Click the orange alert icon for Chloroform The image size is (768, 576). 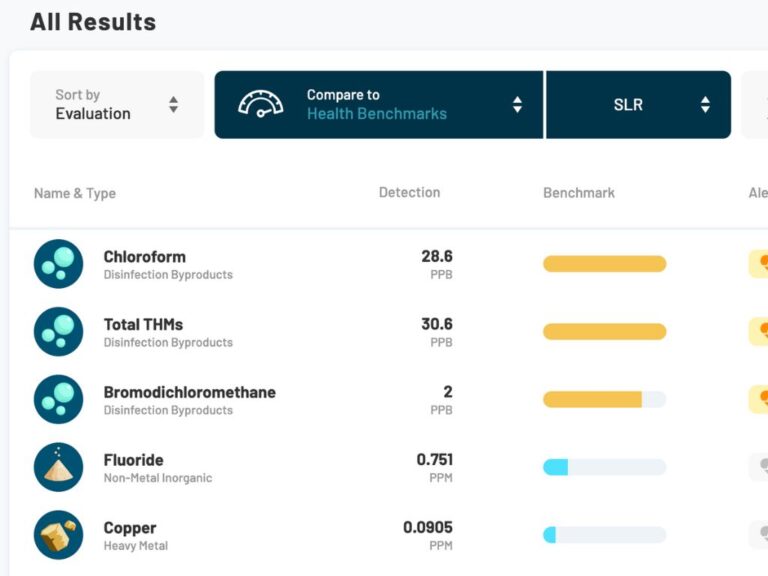pos(760,263)
